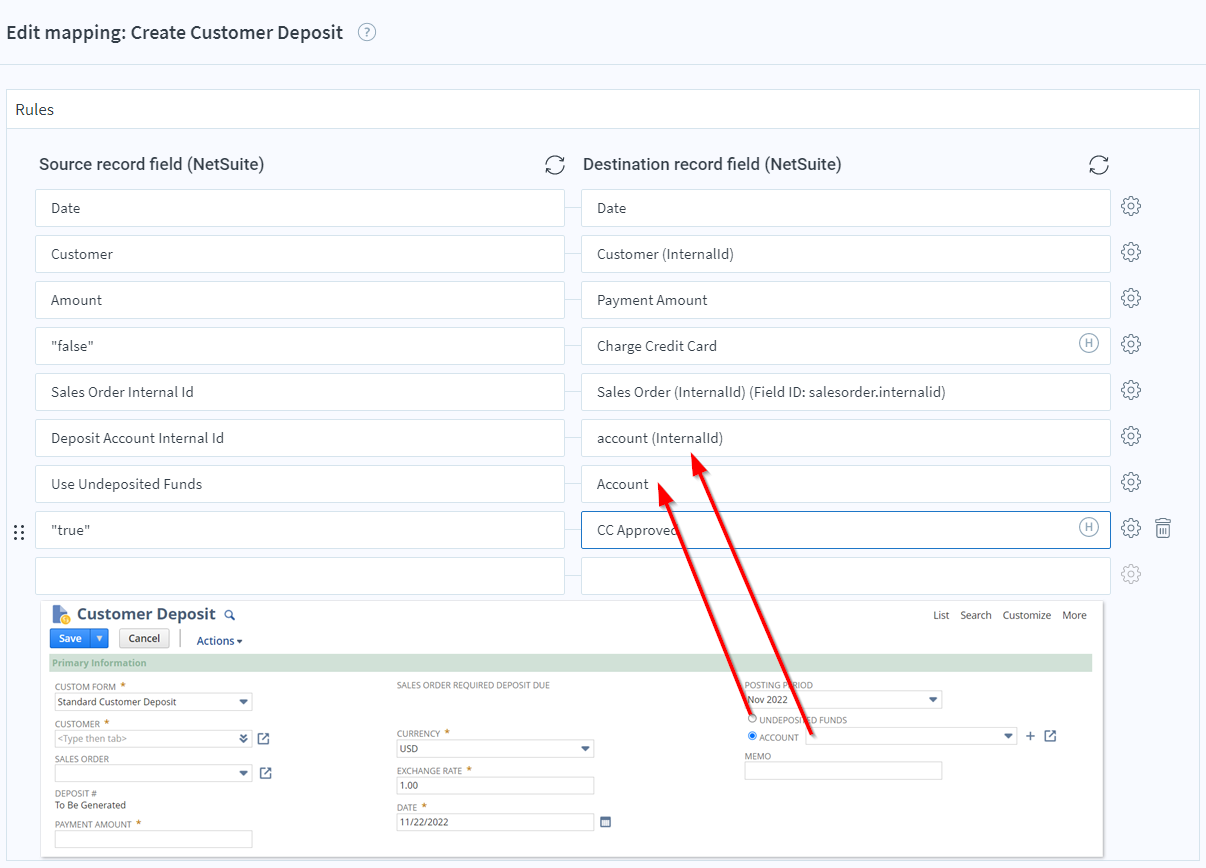
Task: Open account record external link icon
Action: (x=1050, y=736)
